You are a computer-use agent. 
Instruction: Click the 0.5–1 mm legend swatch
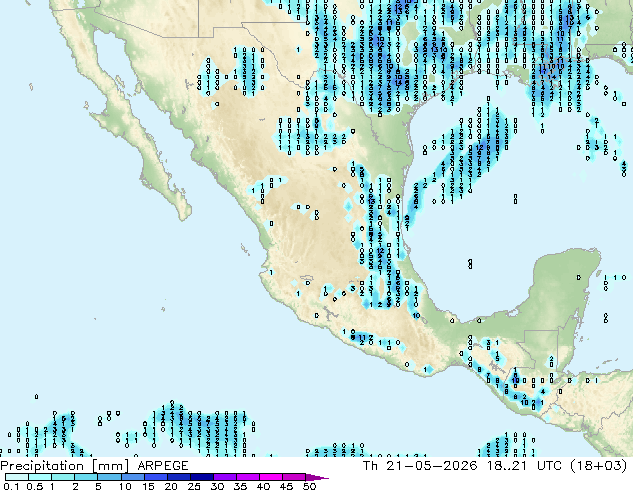pyautogui.click(x=40, y=477)
